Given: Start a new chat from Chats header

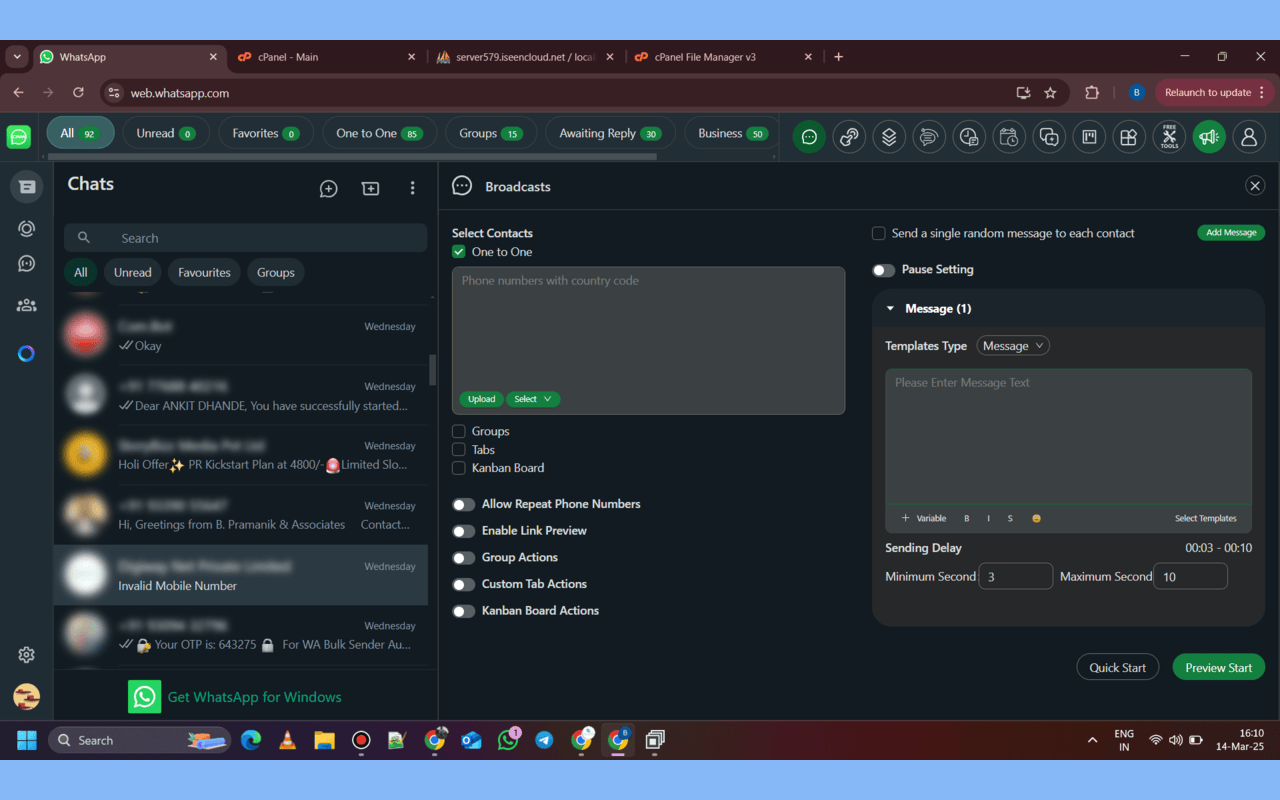Looking at the screenshot, I should [329, 188].
